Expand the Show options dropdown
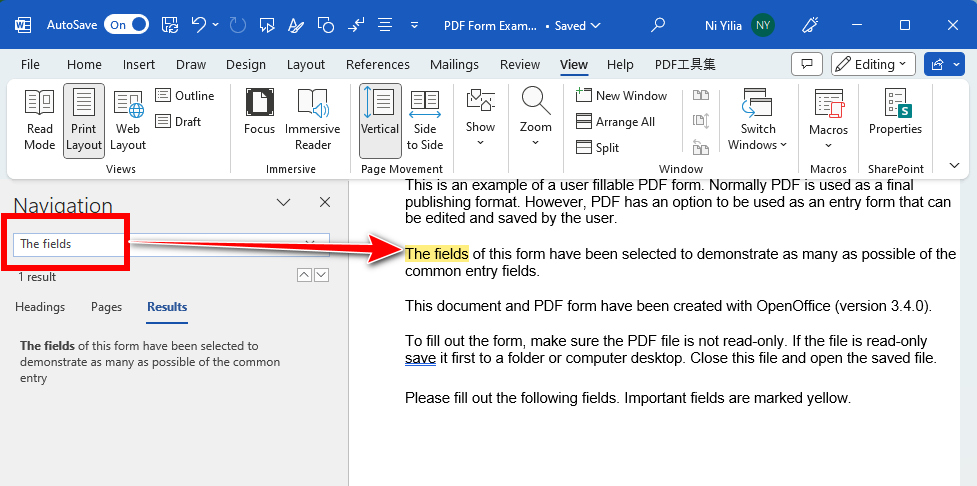 pyautogui.click(x=480, y=127)
